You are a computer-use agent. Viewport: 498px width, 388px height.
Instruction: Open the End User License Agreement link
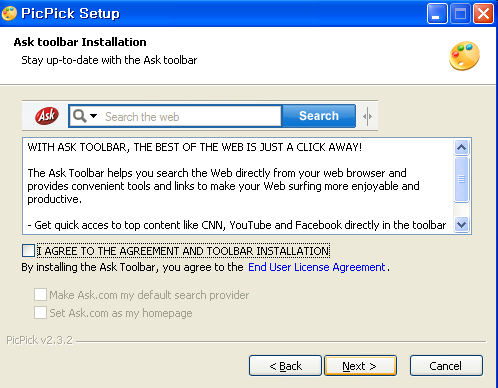coord(317,267)
